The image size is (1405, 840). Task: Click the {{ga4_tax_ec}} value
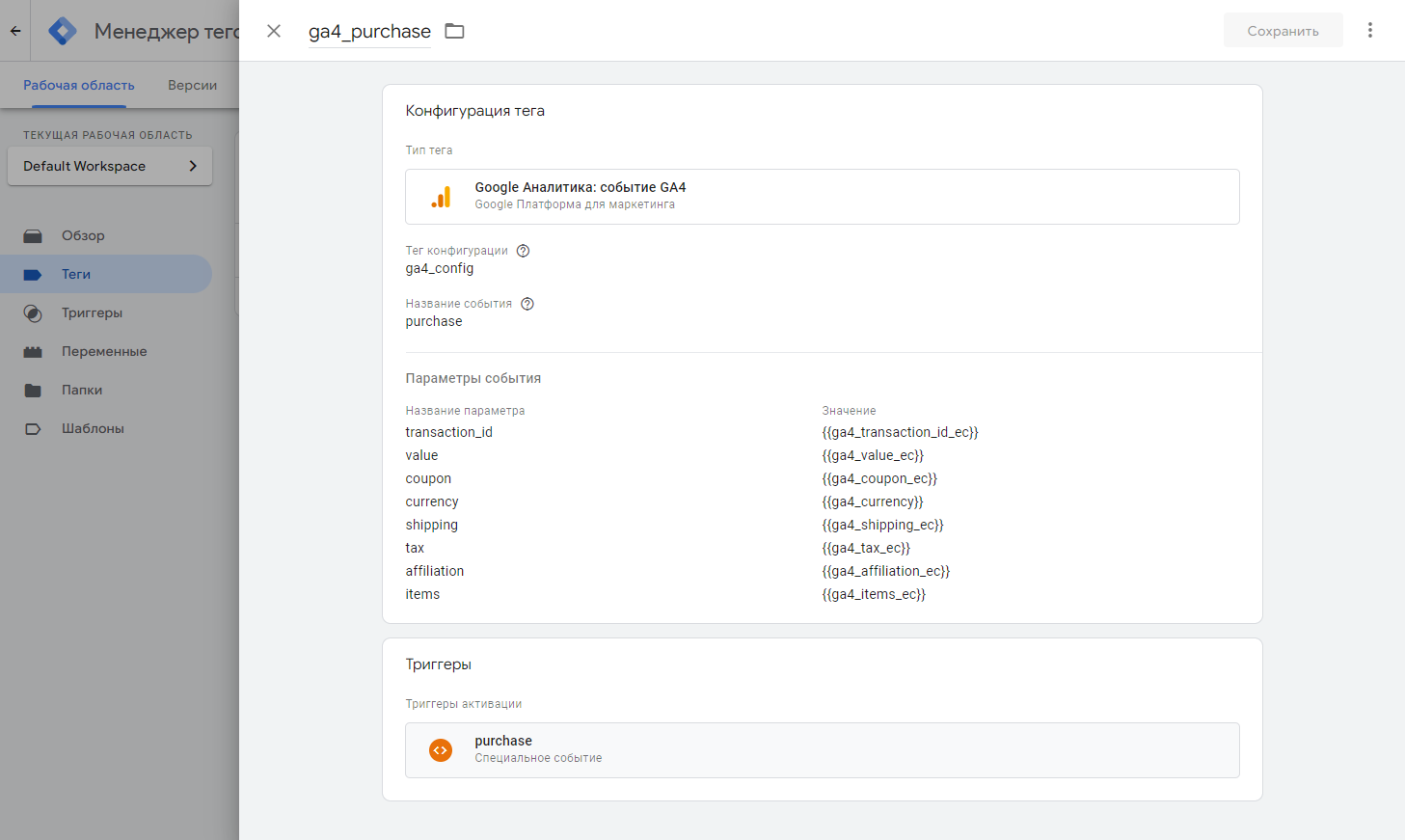tap(866, 548)
